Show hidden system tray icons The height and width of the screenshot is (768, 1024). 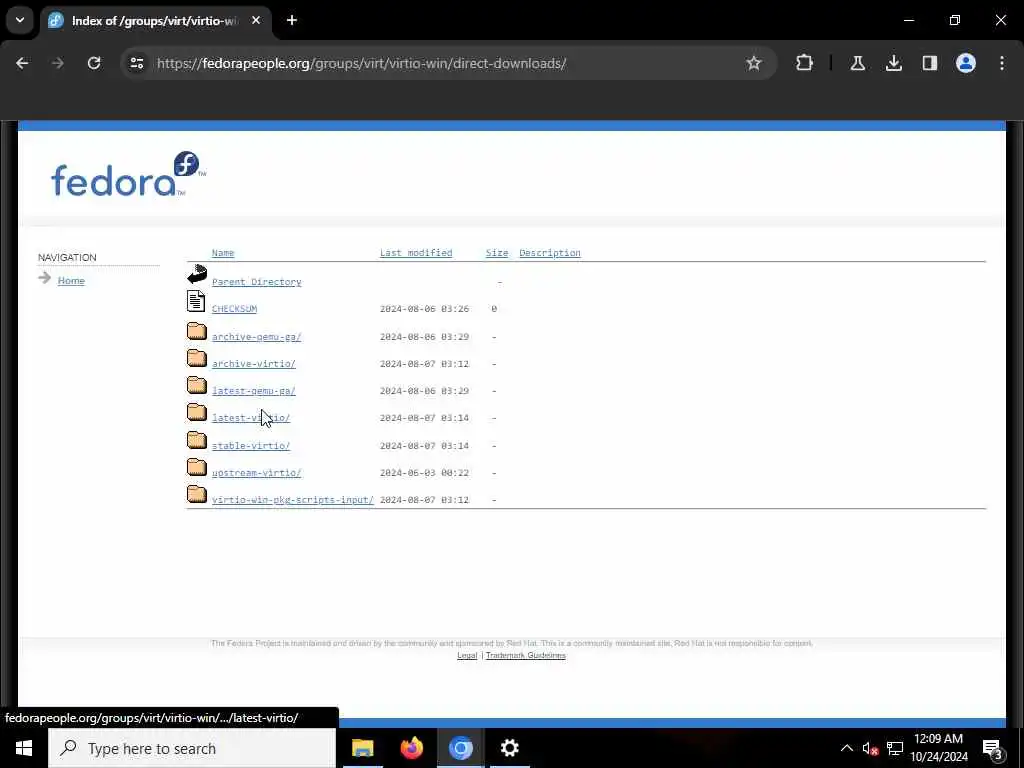pos(846,748)
